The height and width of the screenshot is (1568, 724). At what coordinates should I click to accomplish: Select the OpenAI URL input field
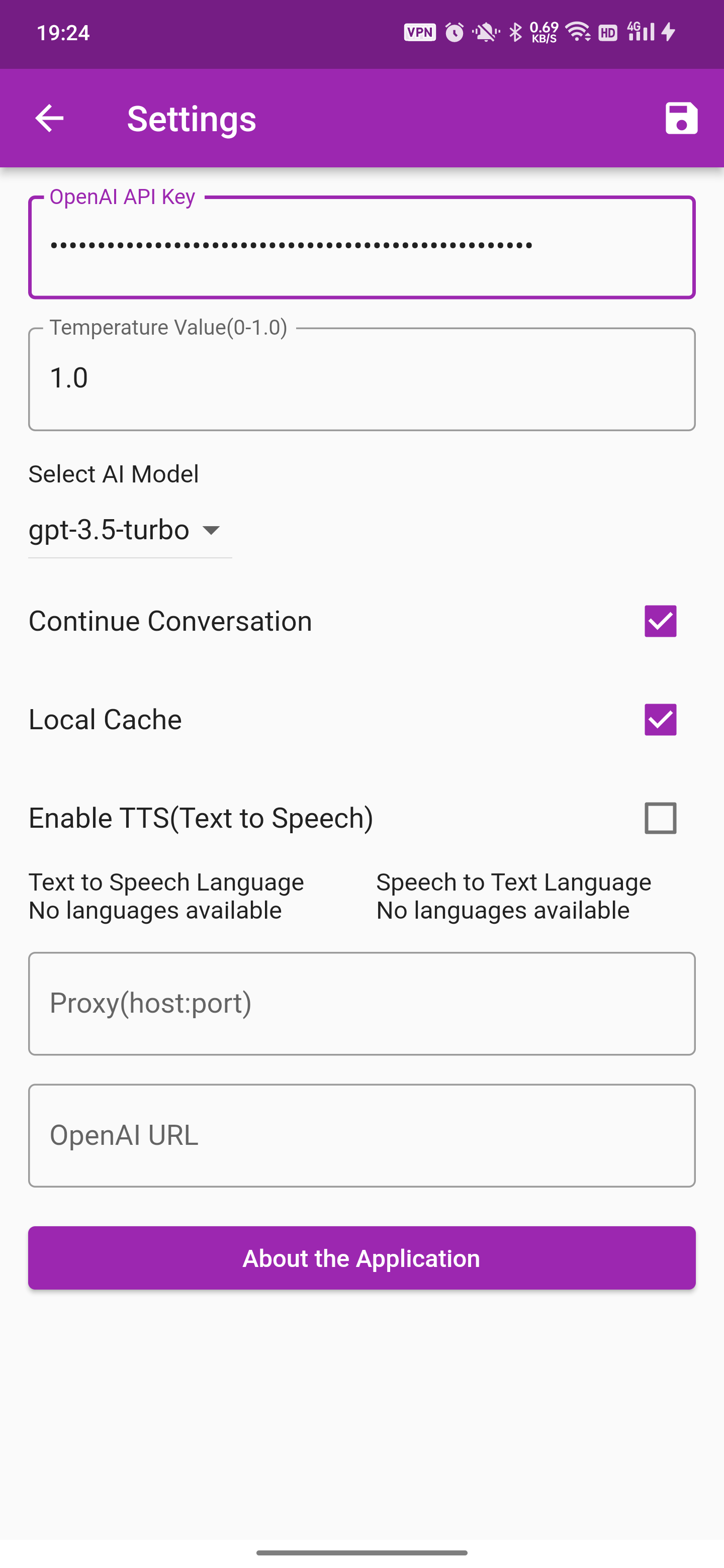(x=361, y=1135)
